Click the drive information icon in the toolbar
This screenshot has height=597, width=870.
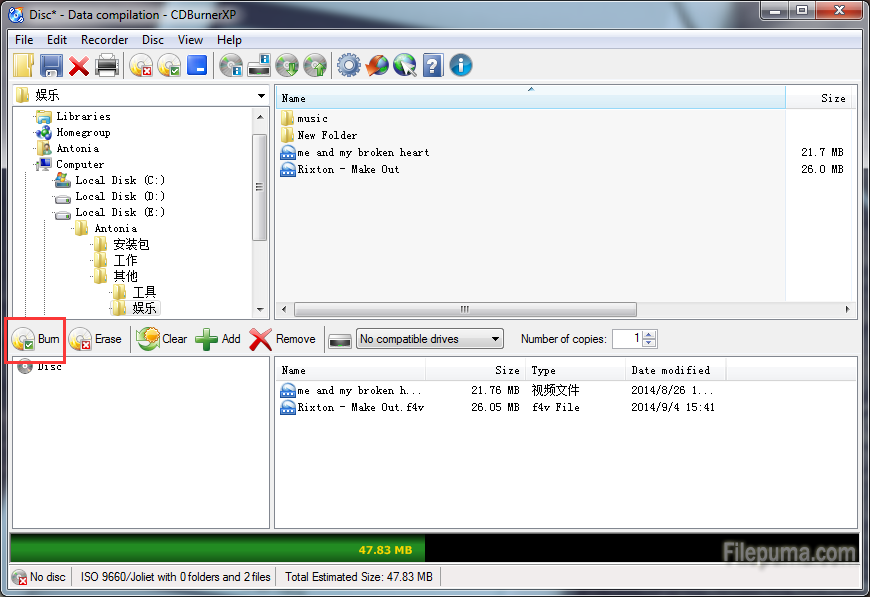[x=259, y=66]
